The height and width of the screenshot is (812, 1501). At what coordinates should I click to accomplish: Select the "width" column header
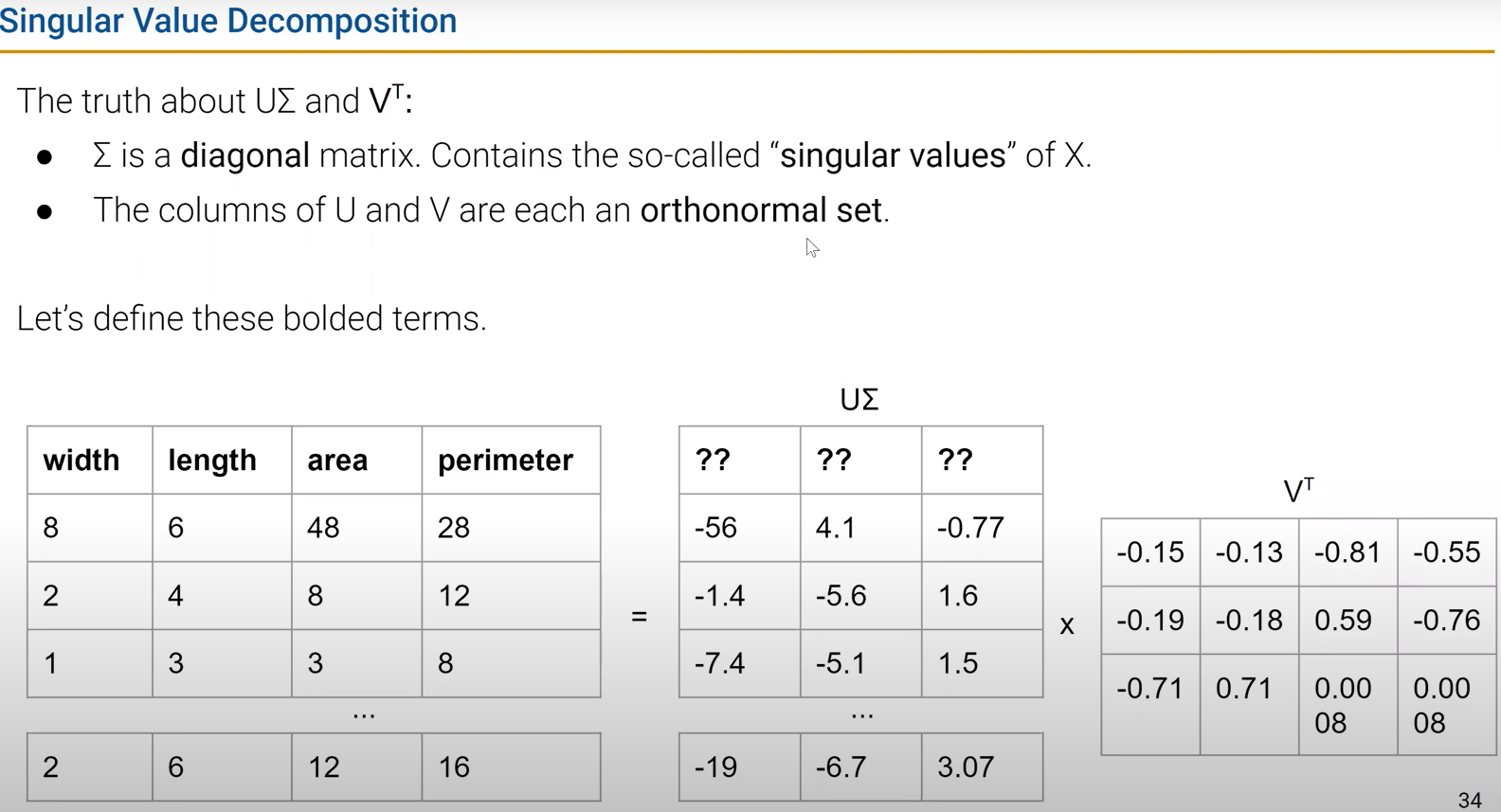(x=81, y=460)
